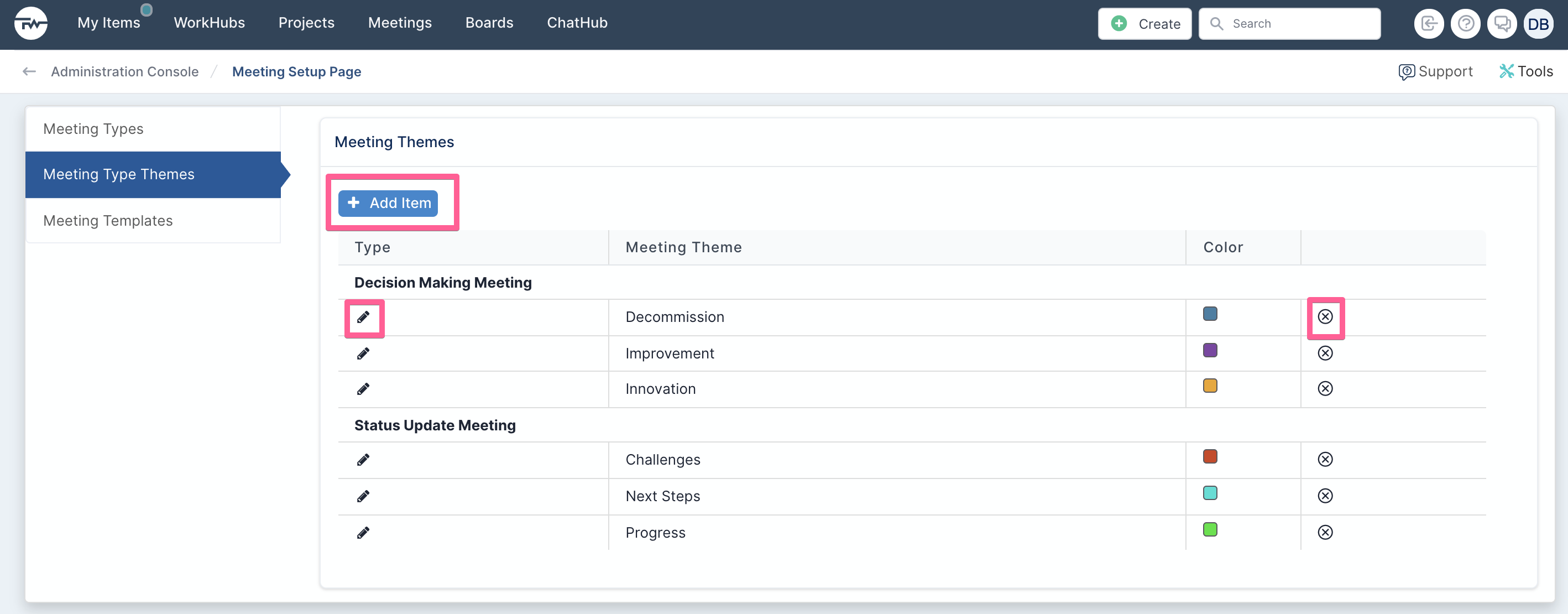Click the sign-out arrow icon in header
This screenshot has height=614, width=1568.
coord(1429,24)
